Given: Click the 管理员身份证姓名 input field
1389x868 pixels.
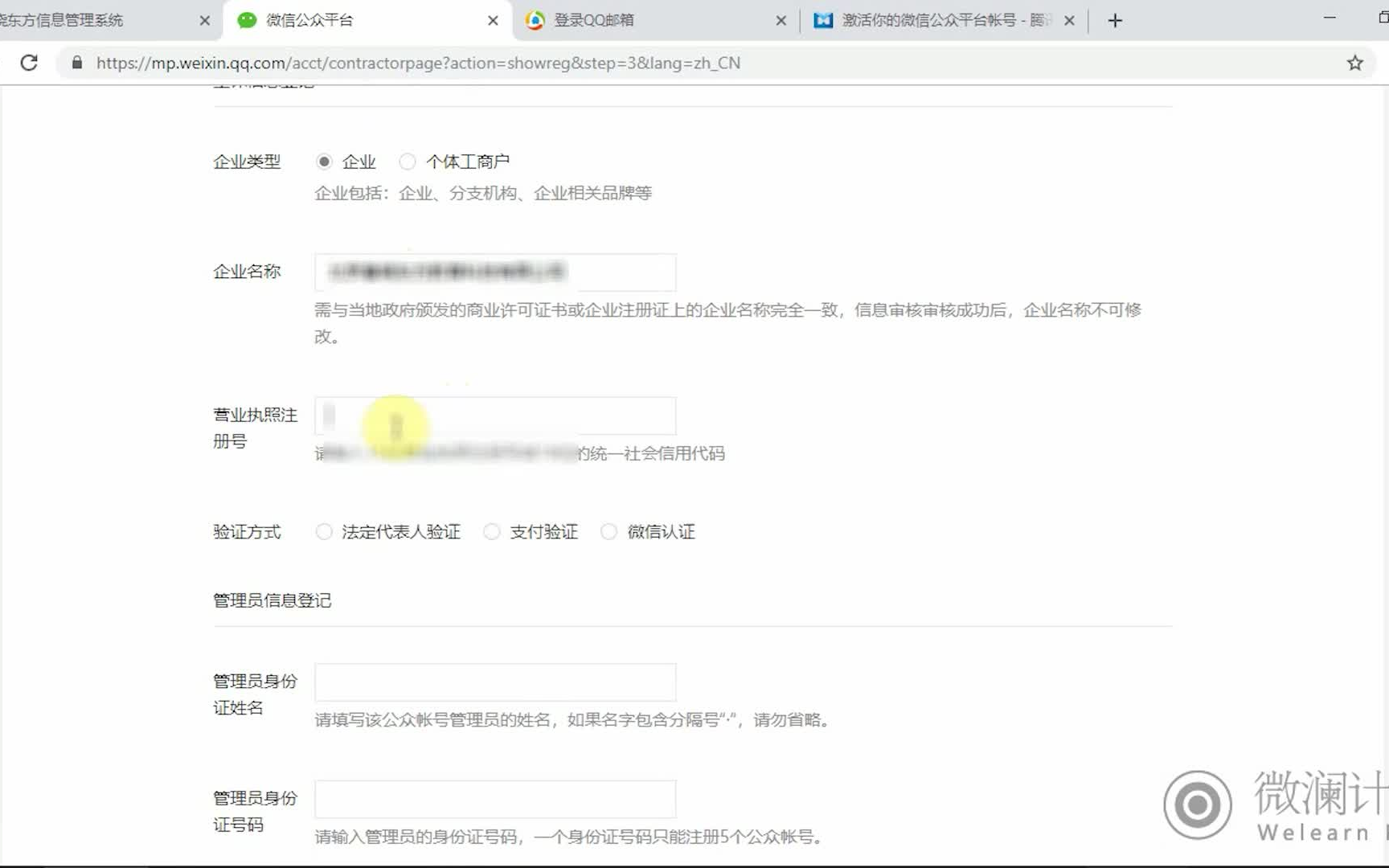Looking at the screenshot, I should click(x=495, y=682).
